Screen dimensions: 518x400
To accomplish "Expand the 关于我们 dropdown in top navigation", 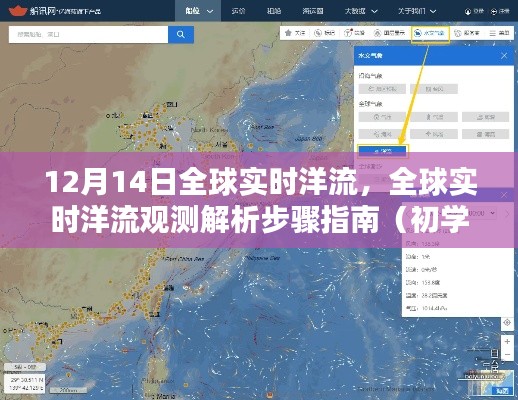I will (417, 11).
